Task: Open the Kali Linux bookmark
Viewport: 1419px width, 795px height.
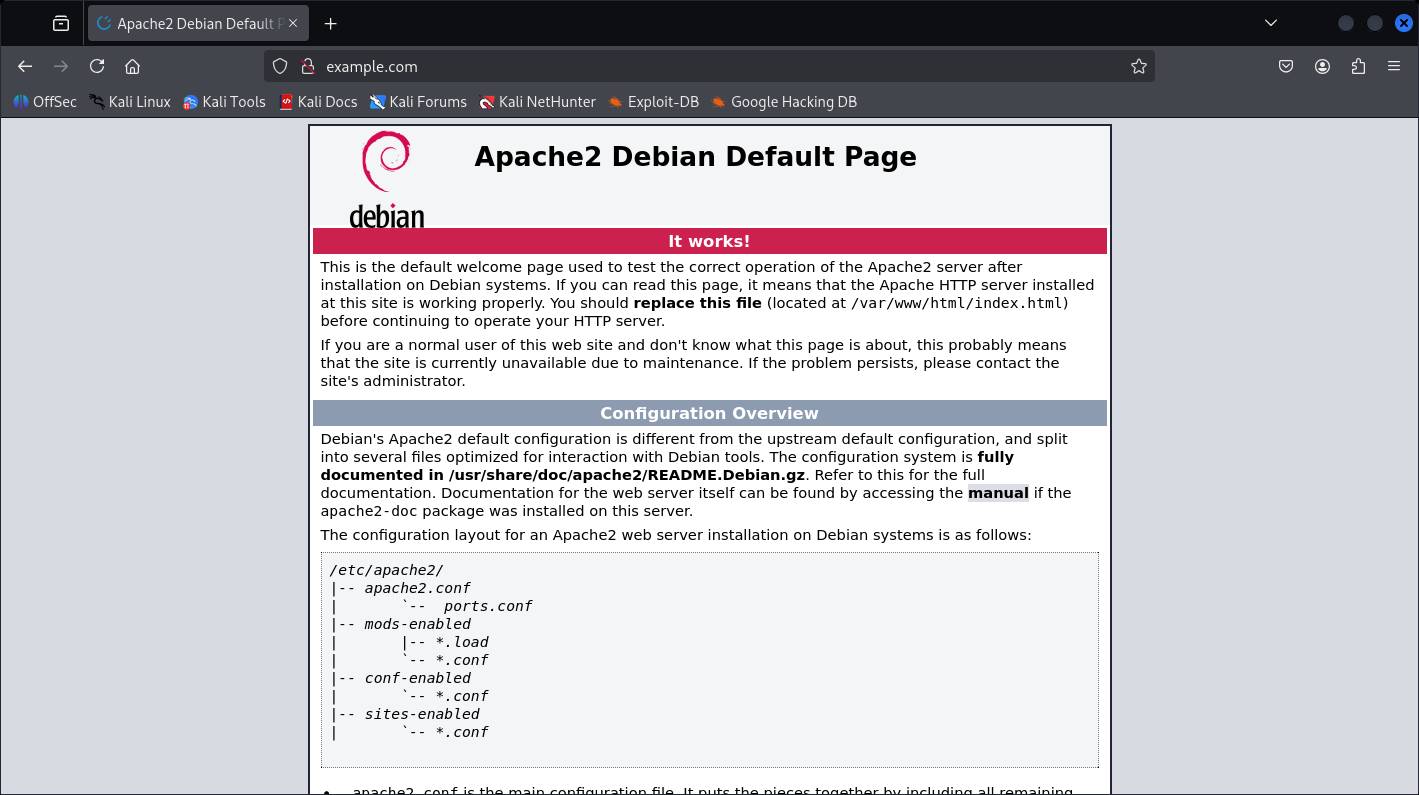Action: point(129,101)
